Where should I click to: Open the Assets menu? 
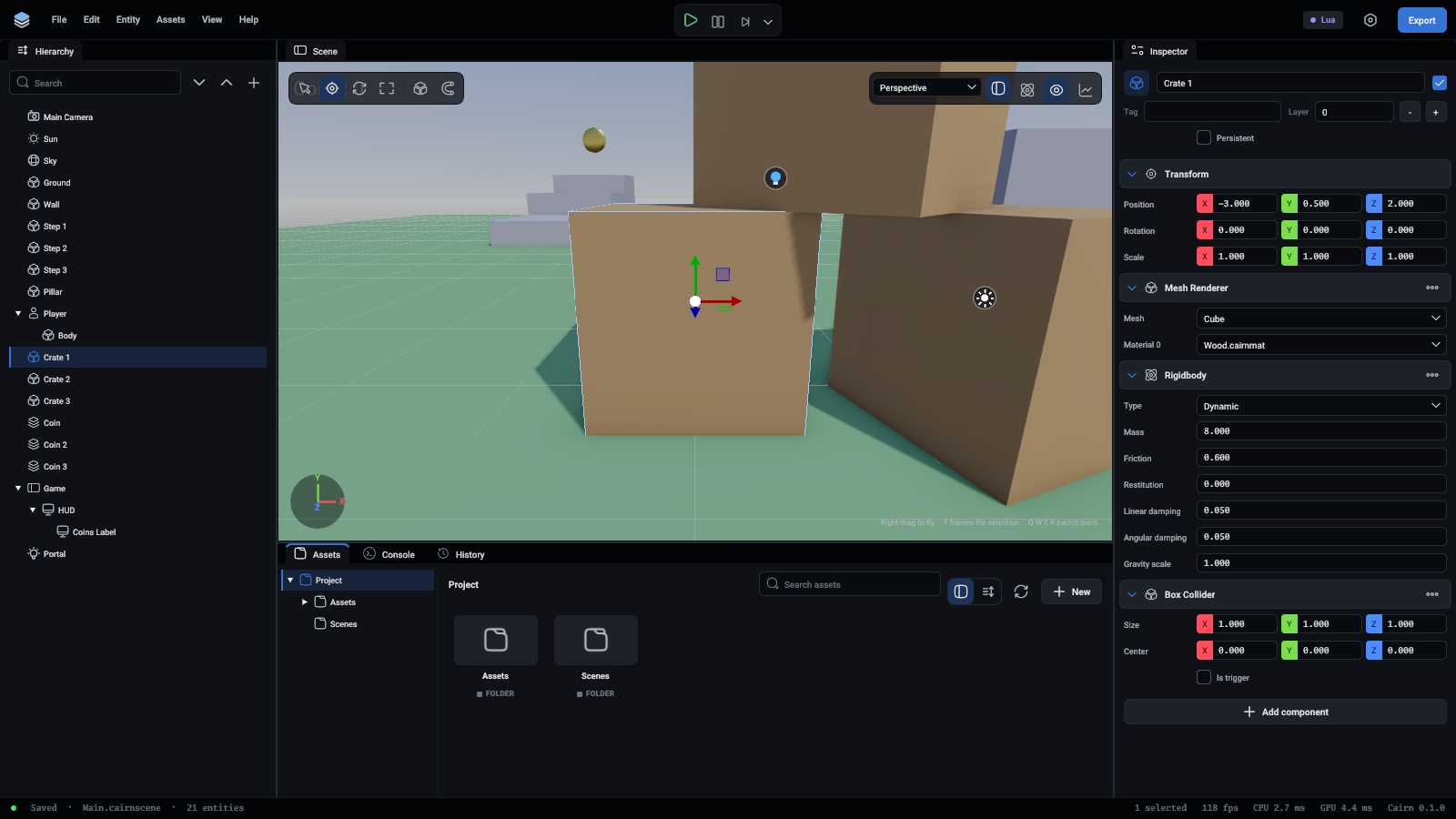pos(170,19)
